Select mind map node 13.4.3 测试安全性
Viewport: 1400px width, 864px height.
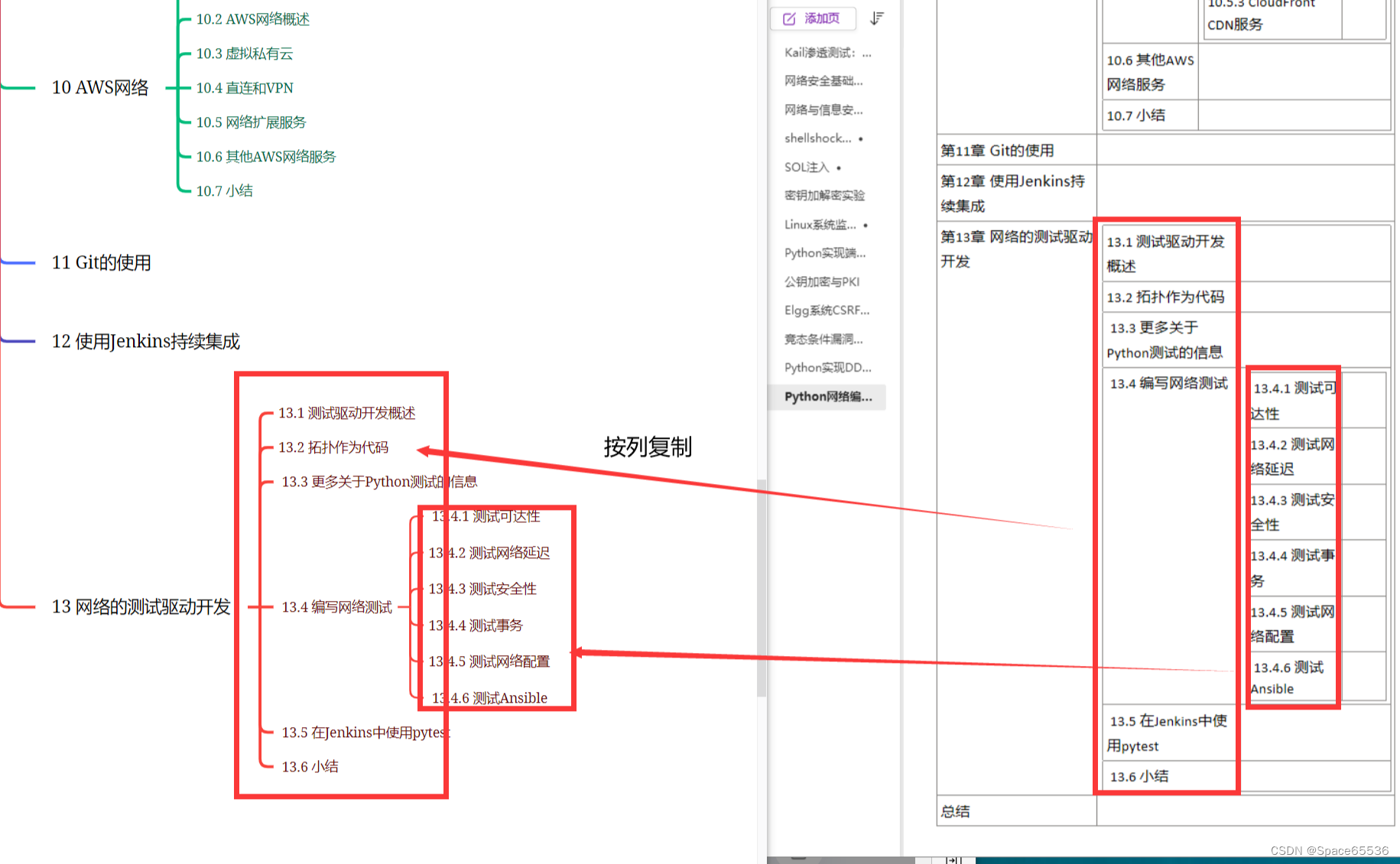[482, 589]
